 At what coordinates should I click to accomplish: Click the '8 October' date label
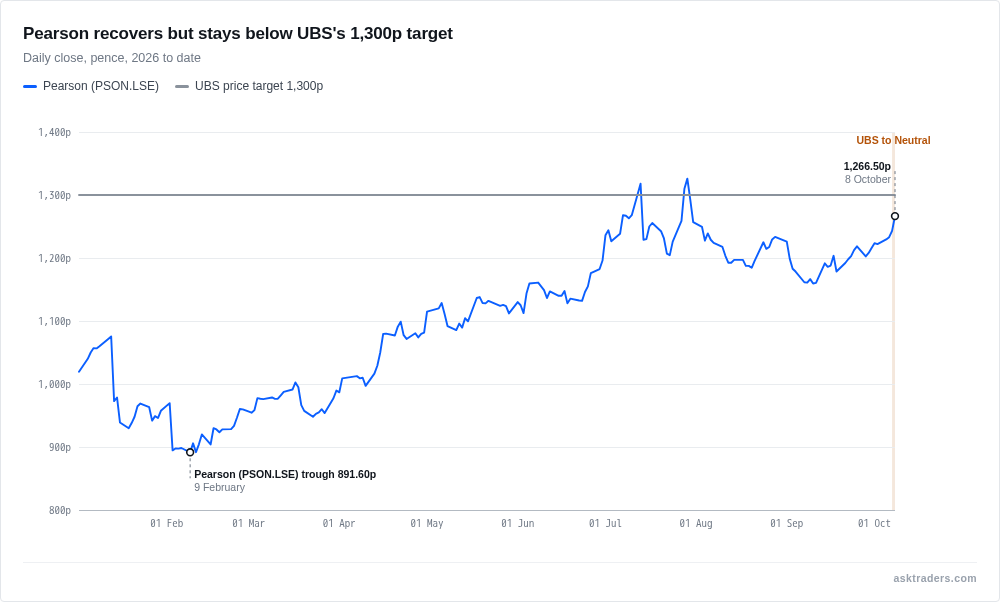click(867, 179)
